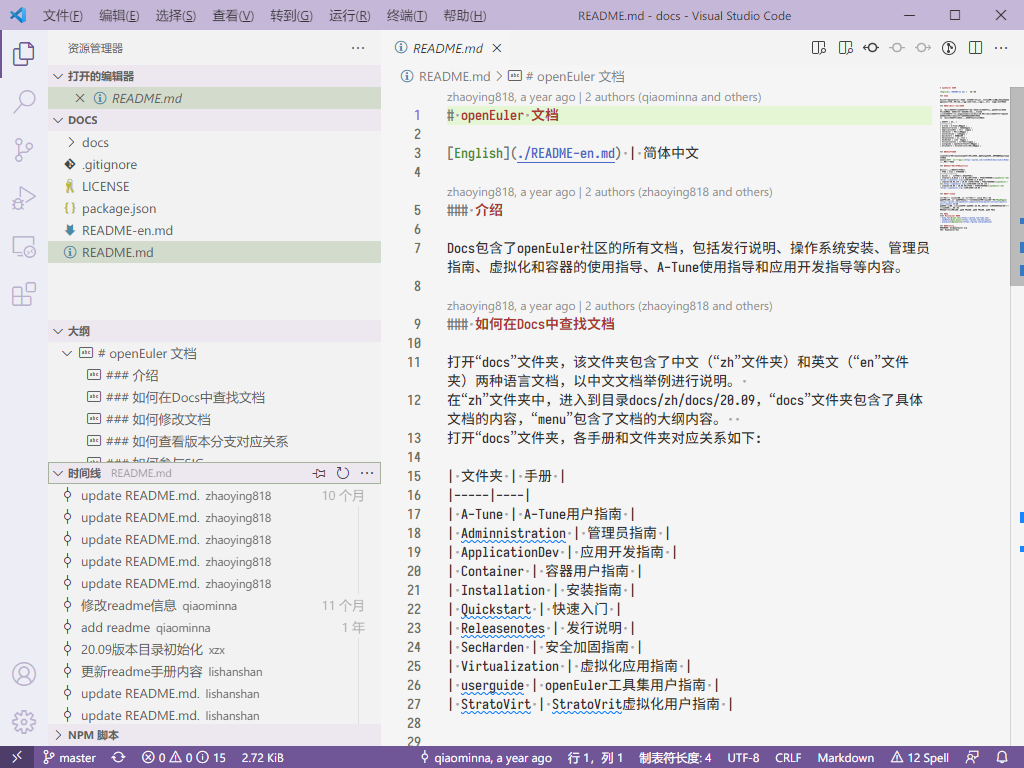
Task: Open Source Control view in activity bar
Action: click(24, 150)
